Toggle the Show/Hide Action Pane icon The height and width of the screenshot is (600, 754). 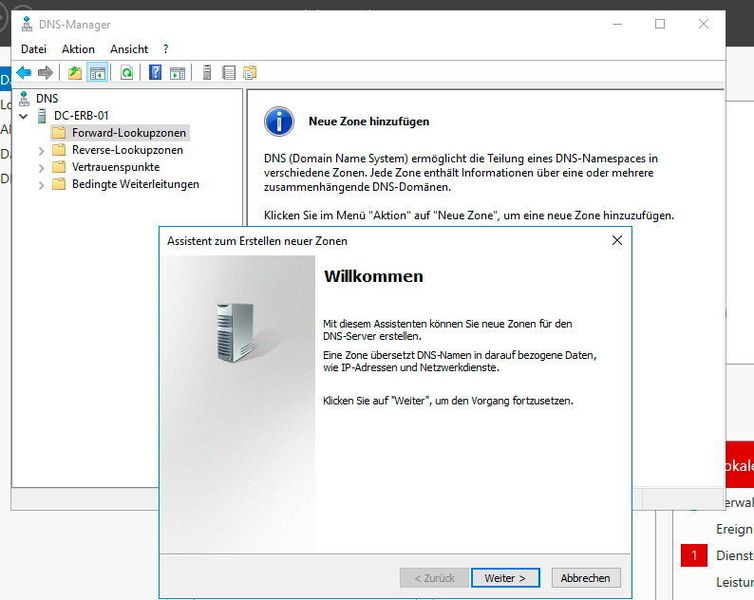177,72
